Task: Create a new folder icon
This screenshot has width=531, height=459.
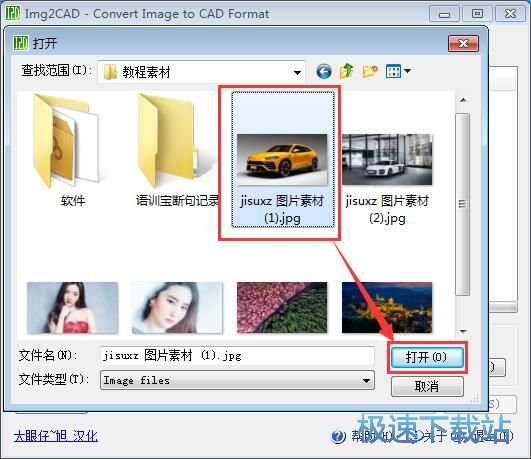Action: click(x=370, y=71)
